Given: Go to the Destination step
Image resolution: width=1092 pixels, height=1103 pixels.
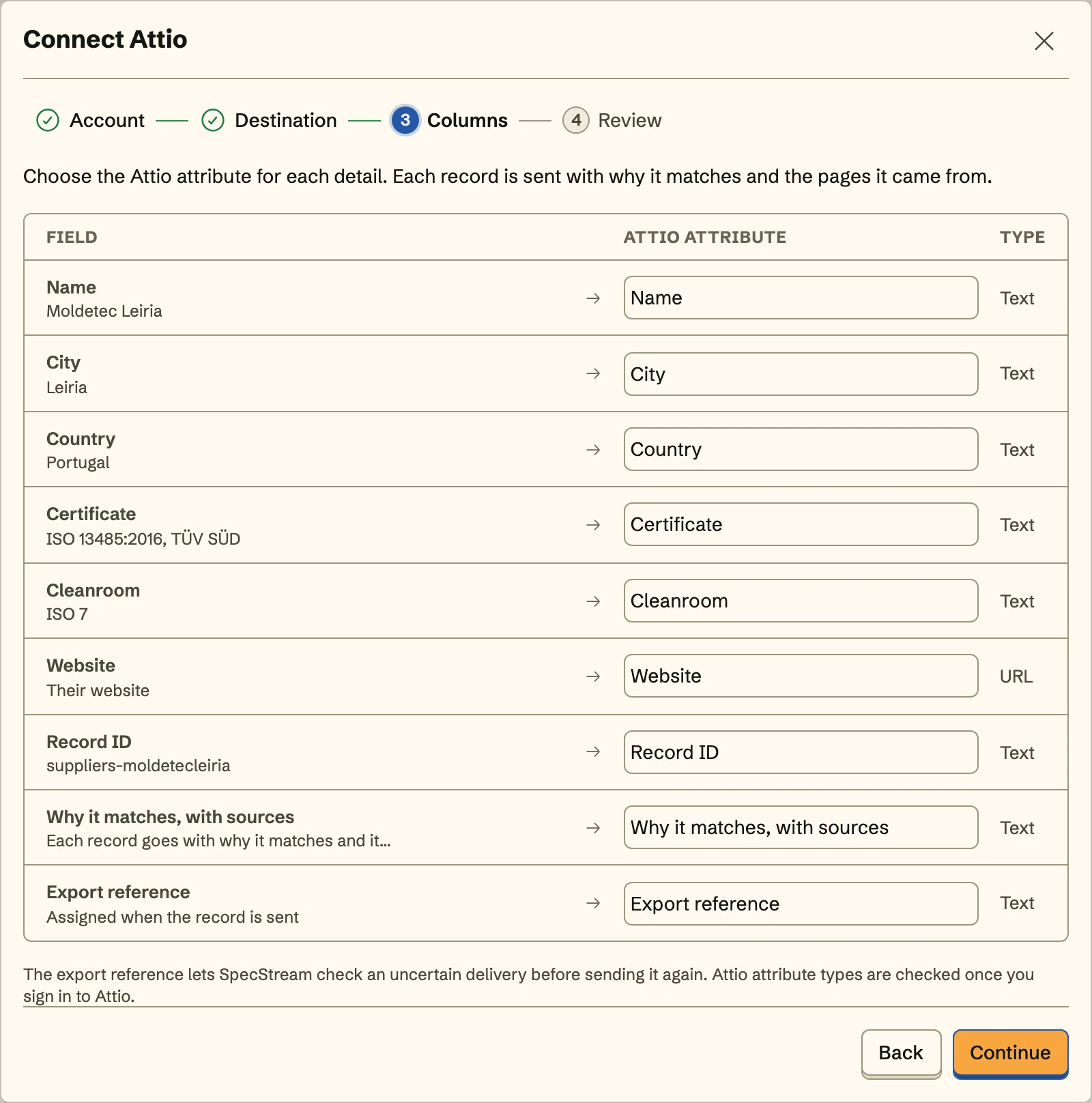Looking at the screenshot, I should pyautogui.click(x=285, y=120).
